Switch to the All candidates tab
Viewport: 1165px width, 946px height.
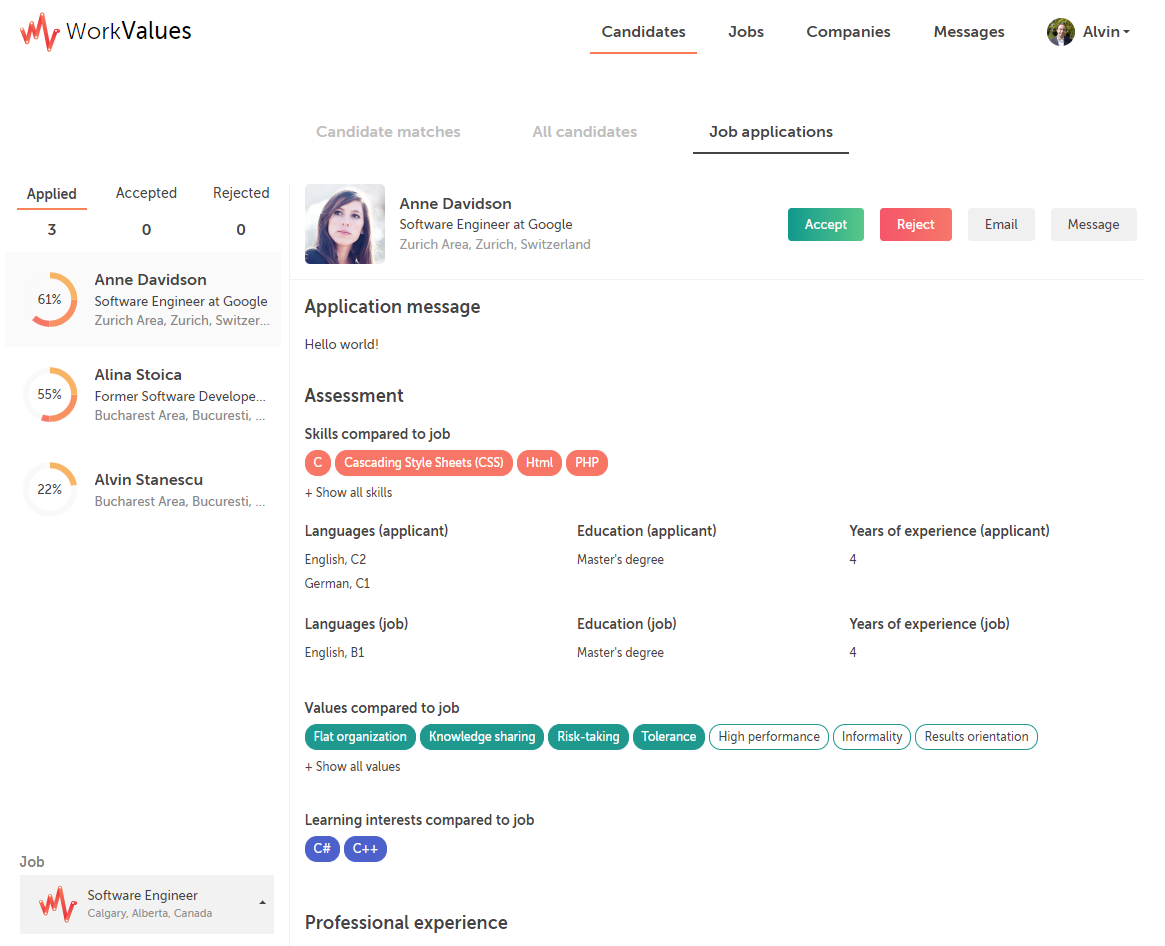coord(584,131)
